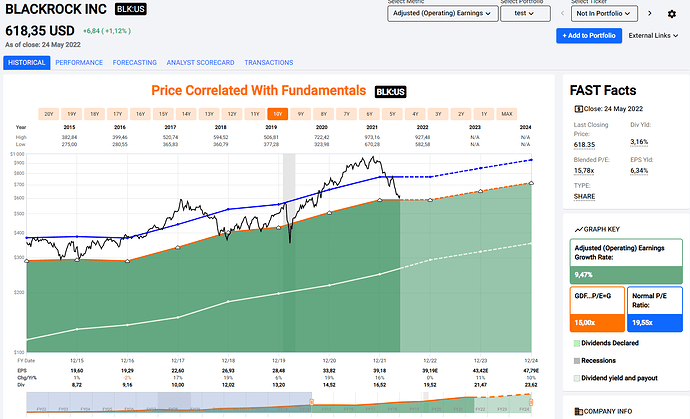
Task: Select the 14Y time range
Action: tap(186, 114)
